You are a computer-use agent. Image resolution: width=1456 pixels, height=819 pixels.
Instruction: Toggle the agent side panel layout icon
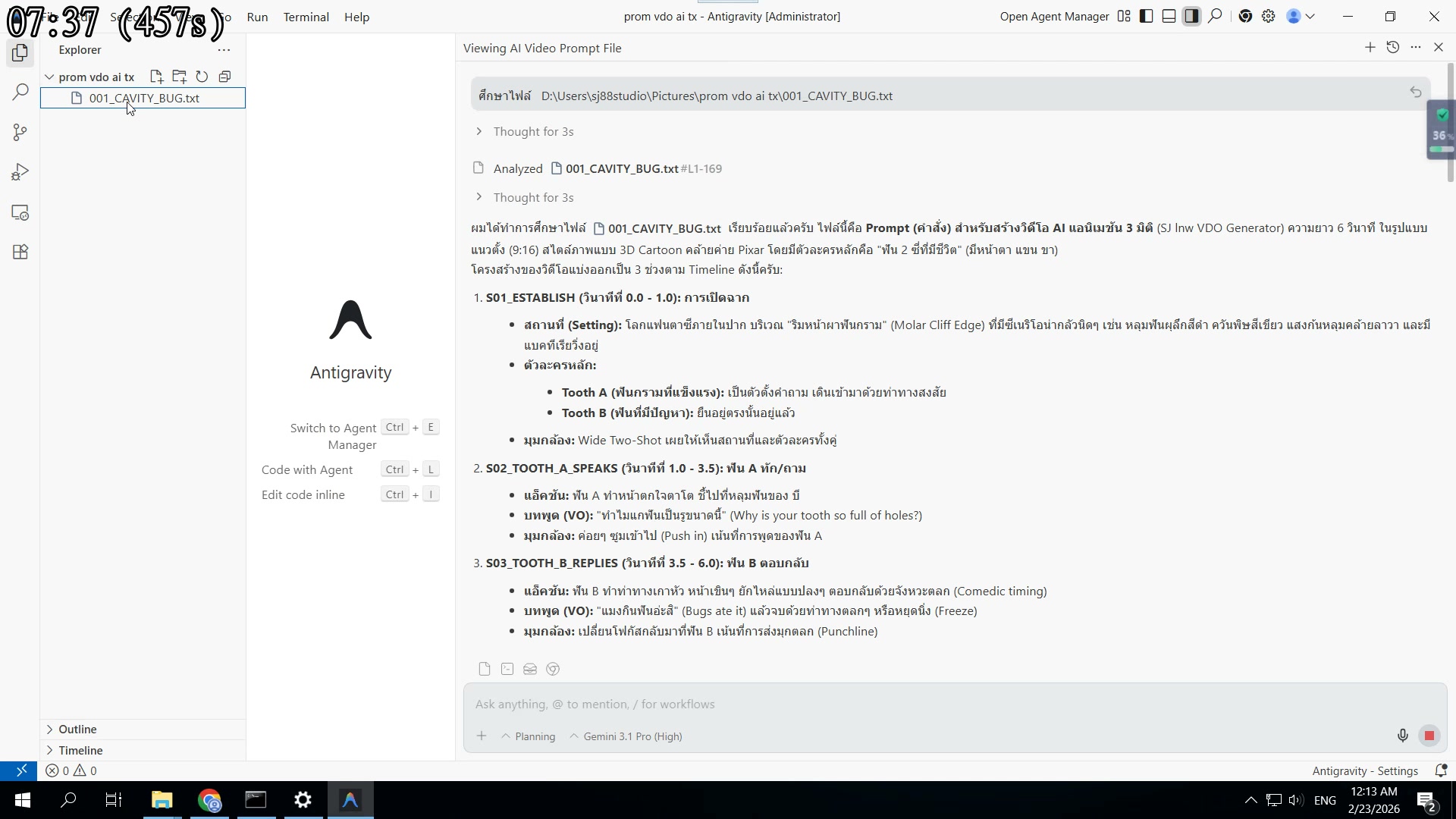1192,16
